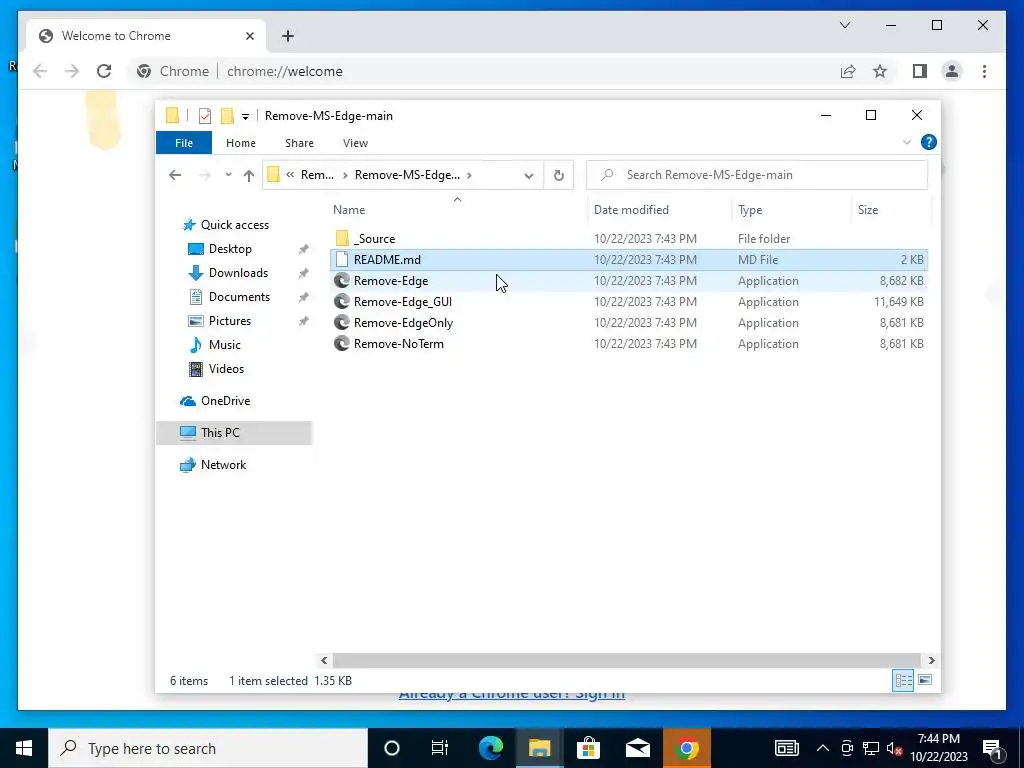
Task: Click Already a Chrome user sign in link
Action: (512, 696)
